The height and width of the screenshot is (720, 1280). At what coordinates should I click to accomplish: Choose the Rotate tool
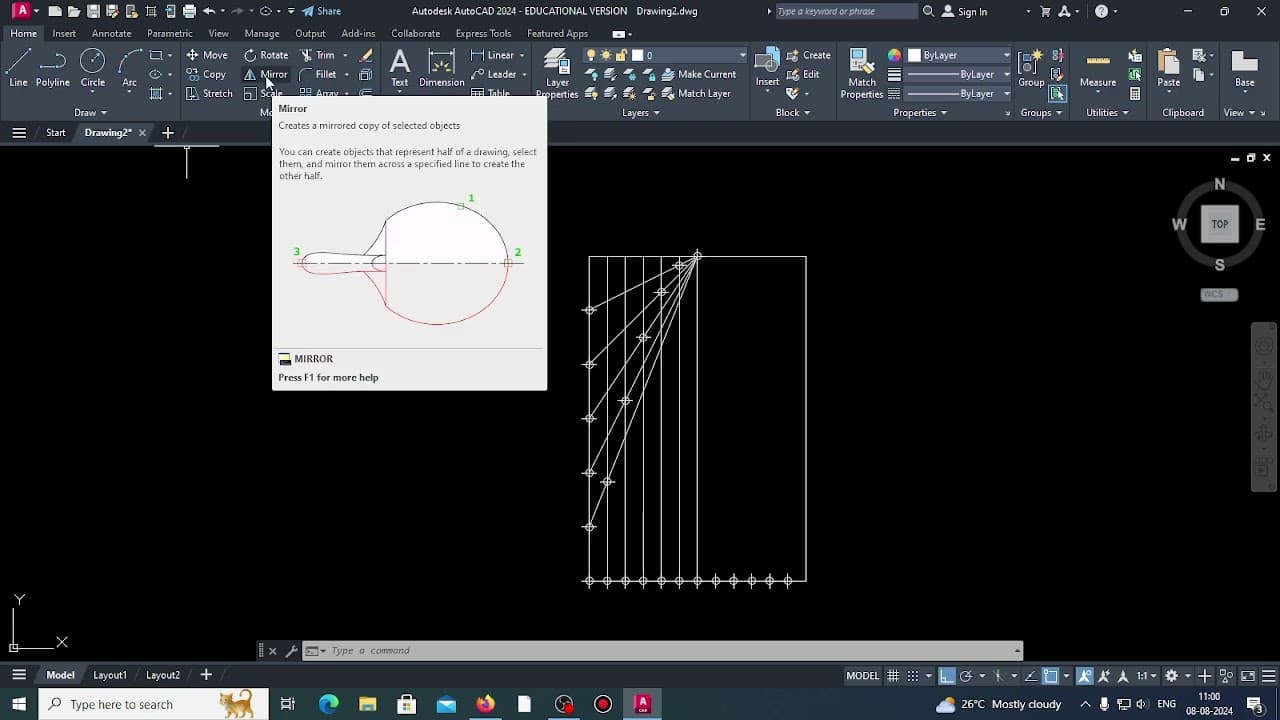coord(266,55)
